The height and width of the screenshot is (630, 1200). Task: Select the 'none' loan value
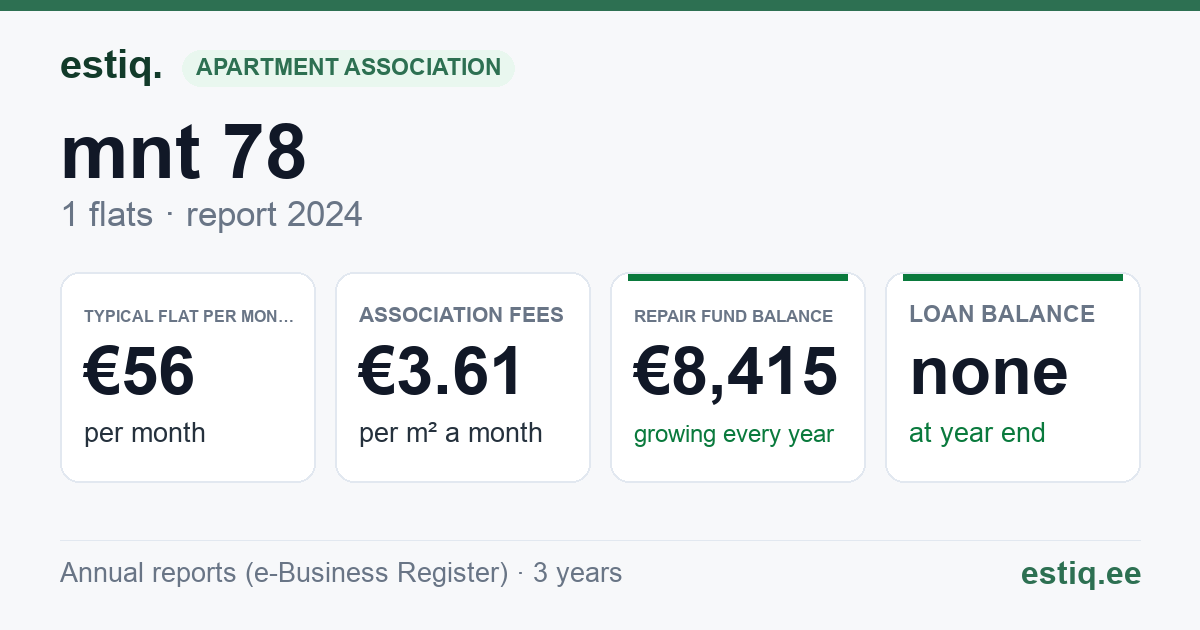pyautogui.click(x=989, y=371)
